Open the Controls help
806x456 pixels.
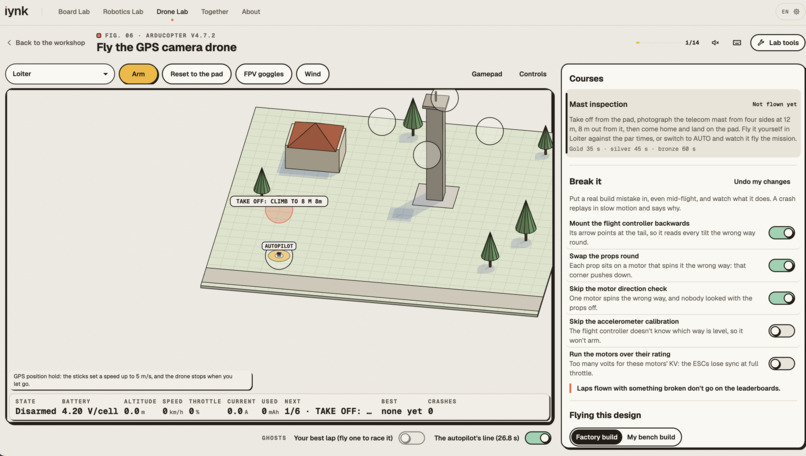[533, 74]
